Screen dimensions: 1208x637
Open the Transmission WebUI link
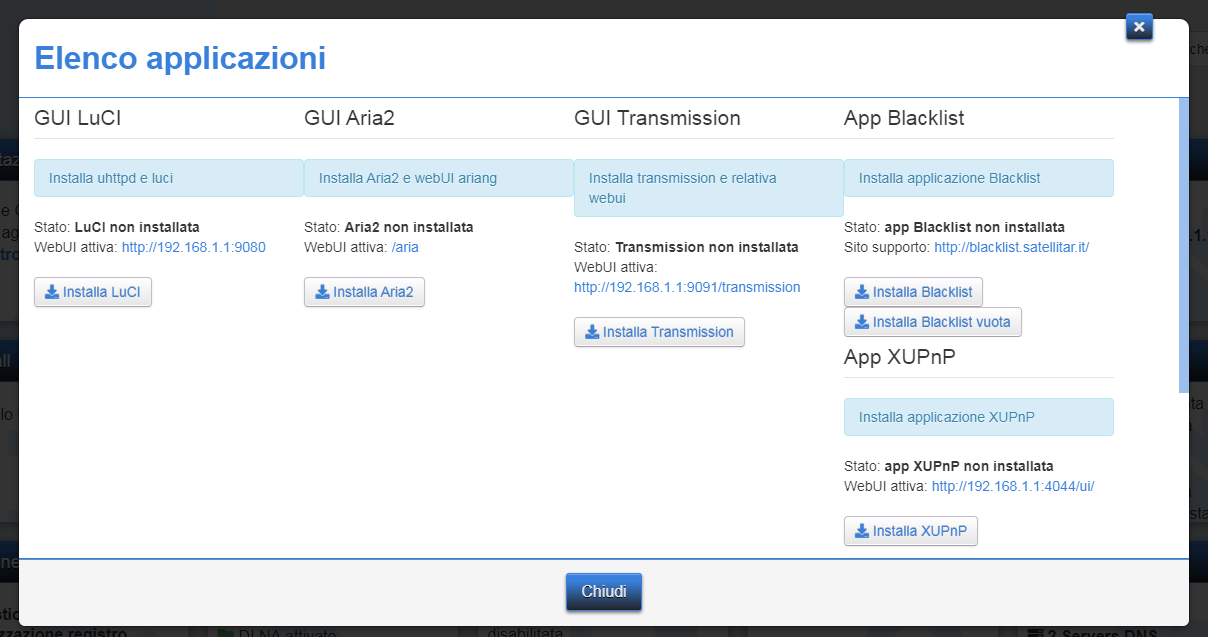(687, 287)
